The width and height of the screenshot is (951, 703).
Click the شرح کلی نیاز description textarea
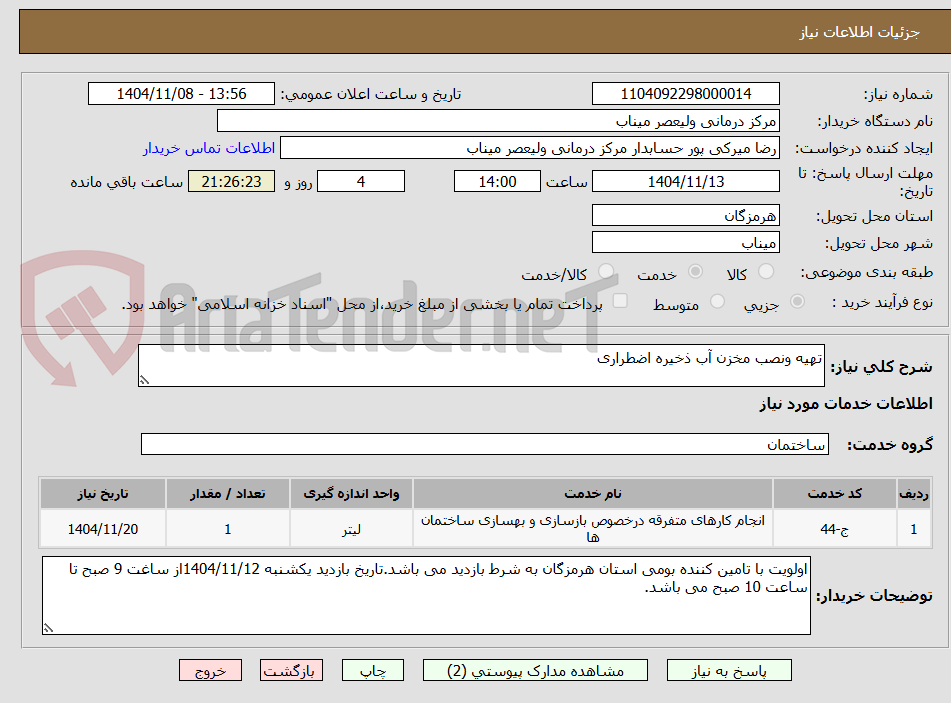click(x=481, y=365)
